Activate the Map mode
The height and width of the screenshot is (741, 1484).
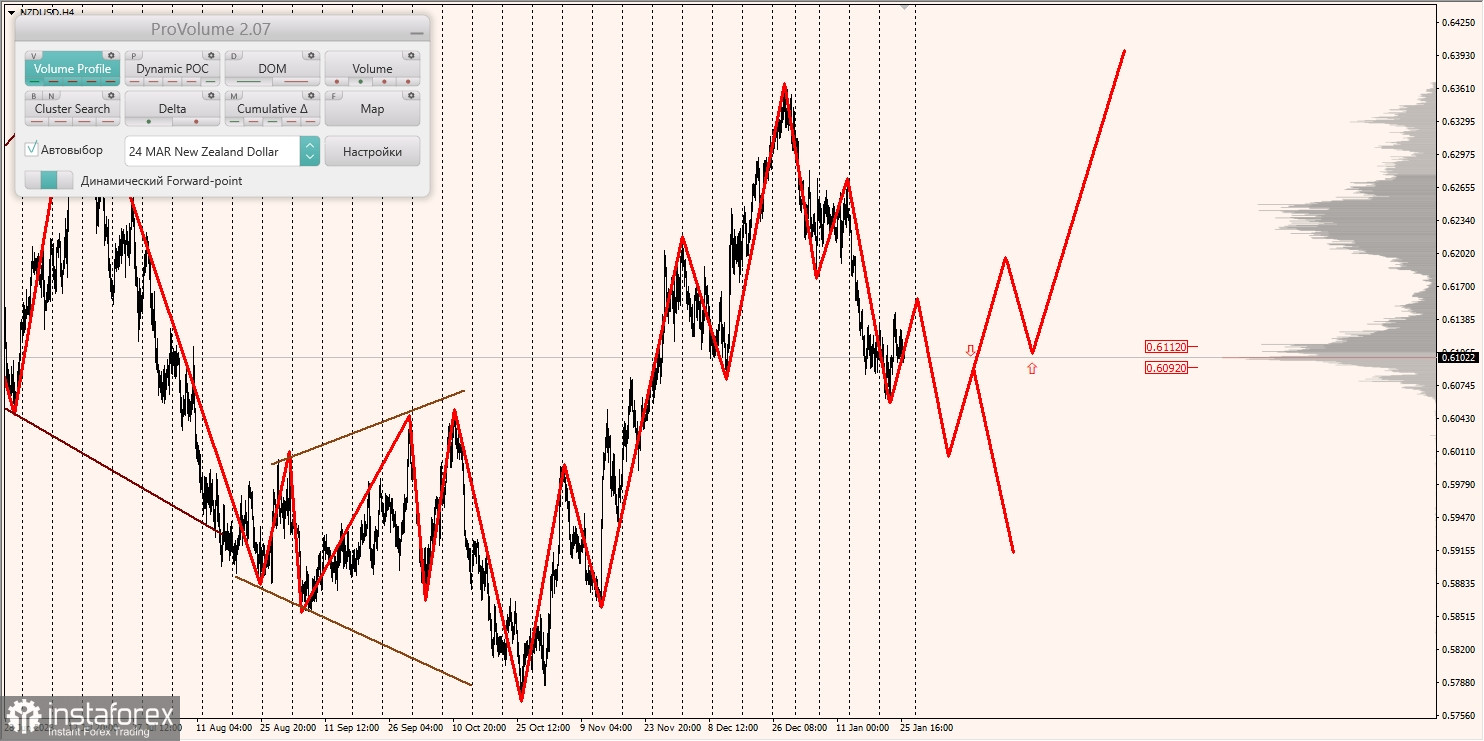(x=372, y=109)
